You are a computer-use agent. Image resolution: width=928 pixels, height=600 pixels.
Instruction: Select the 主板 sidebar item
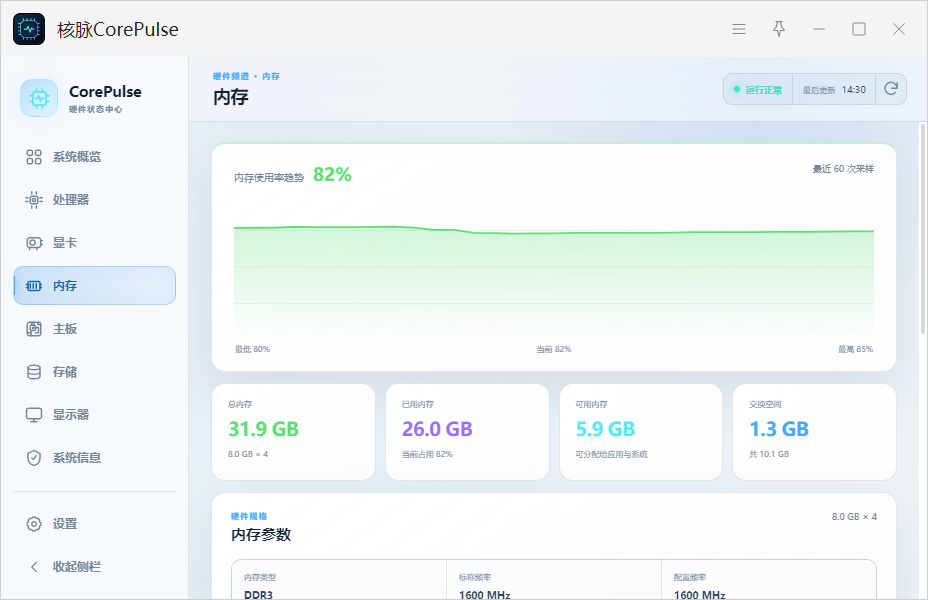point(95,329)
